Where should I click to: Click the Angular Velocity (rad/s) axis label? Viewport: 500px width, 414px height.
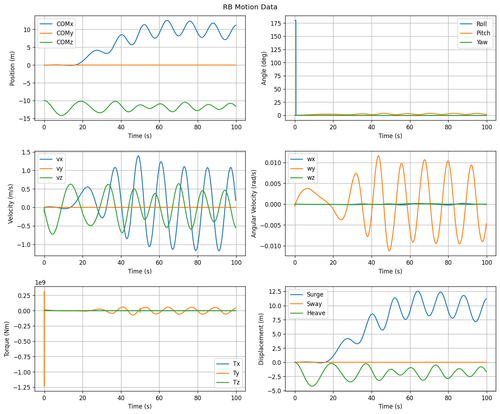click(254, 203)
